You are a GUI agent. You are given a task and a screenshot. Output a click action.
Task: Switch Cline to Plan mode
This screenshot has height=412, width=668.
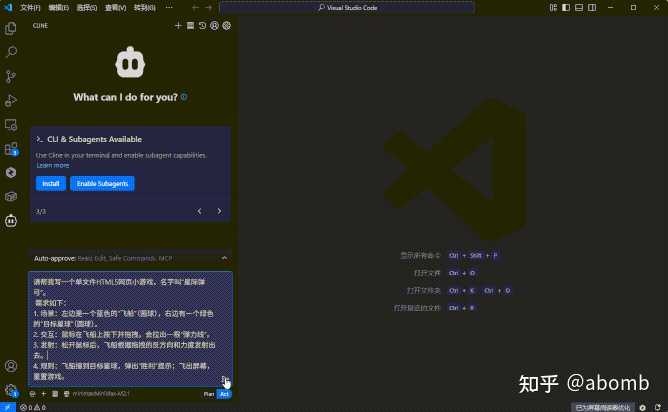209,394
